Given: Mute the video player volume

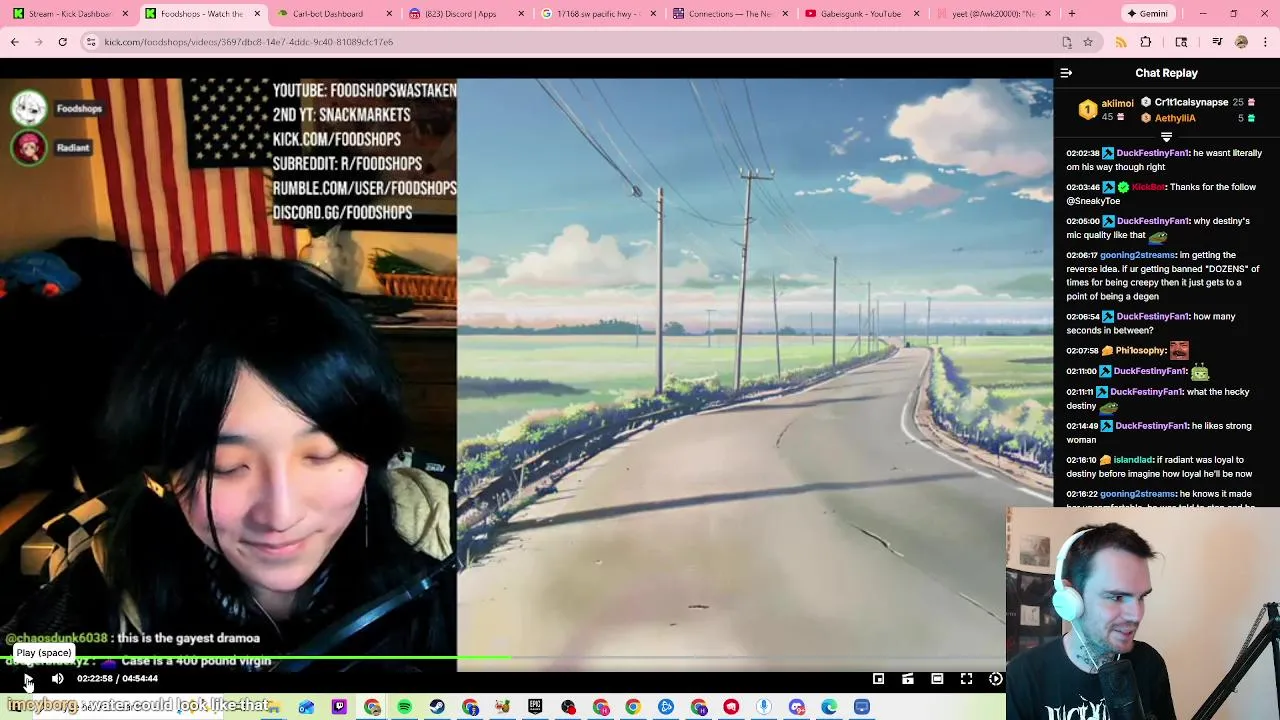Looking at the screenshot, I should click(x=58, y=679).
